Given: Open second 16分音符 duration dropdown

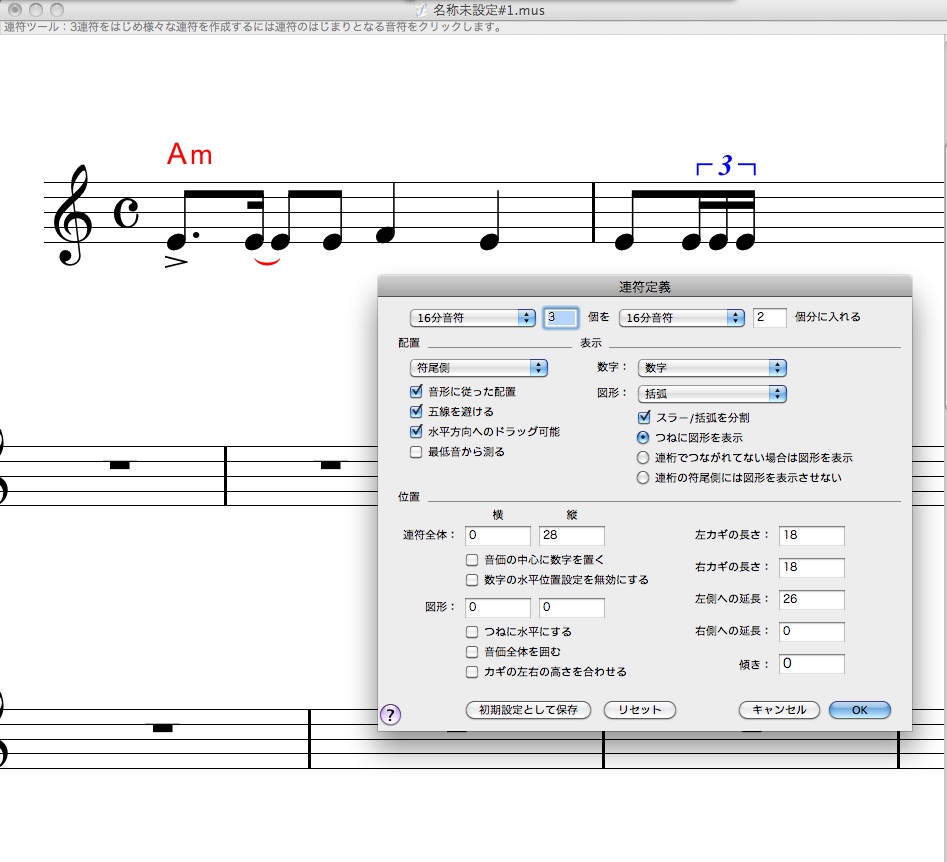Looking at the screenshot, I should 681,318.
